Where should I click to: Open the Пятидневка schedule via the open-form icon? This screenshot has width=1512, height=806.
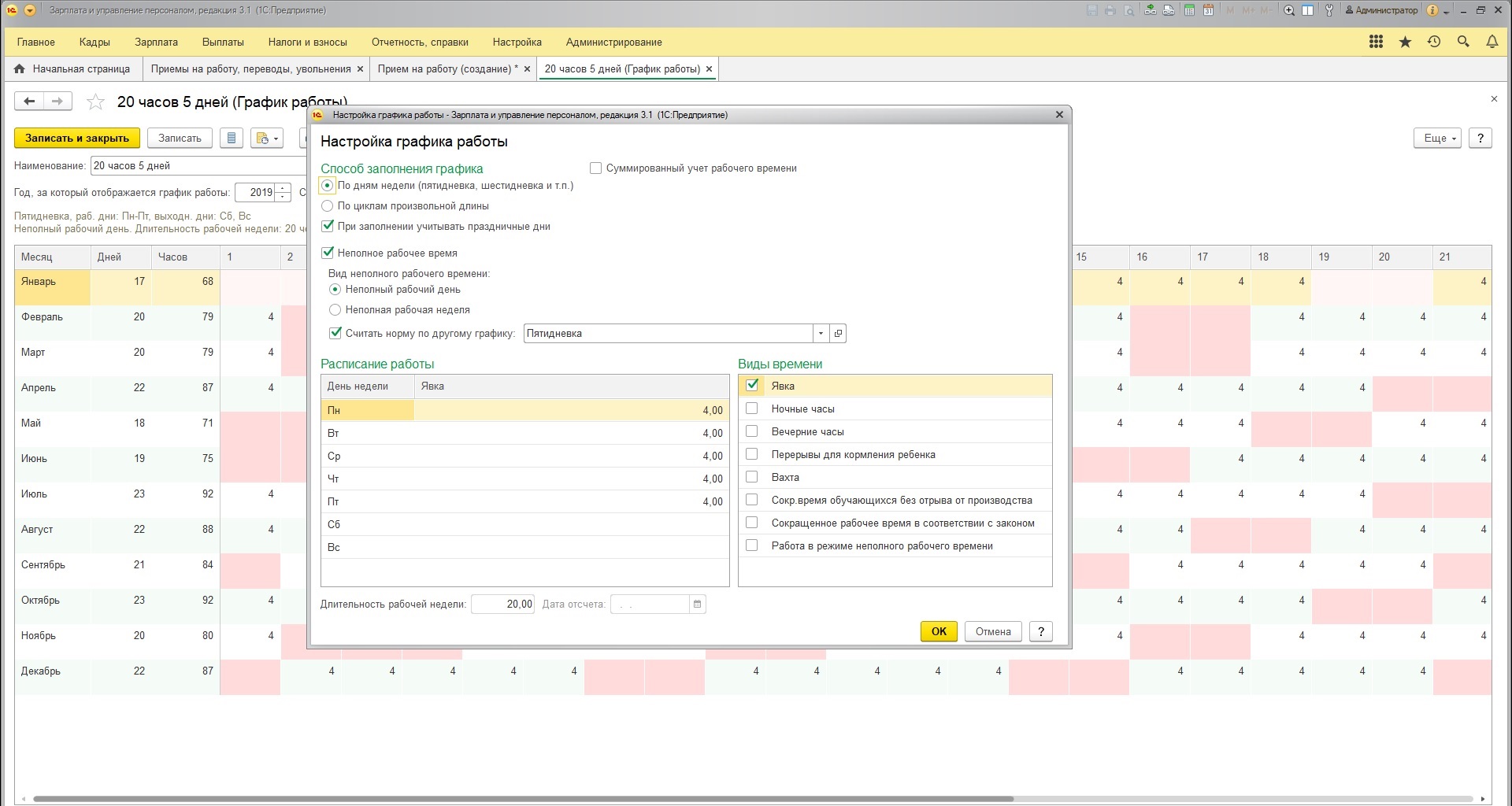coord(838,333)
